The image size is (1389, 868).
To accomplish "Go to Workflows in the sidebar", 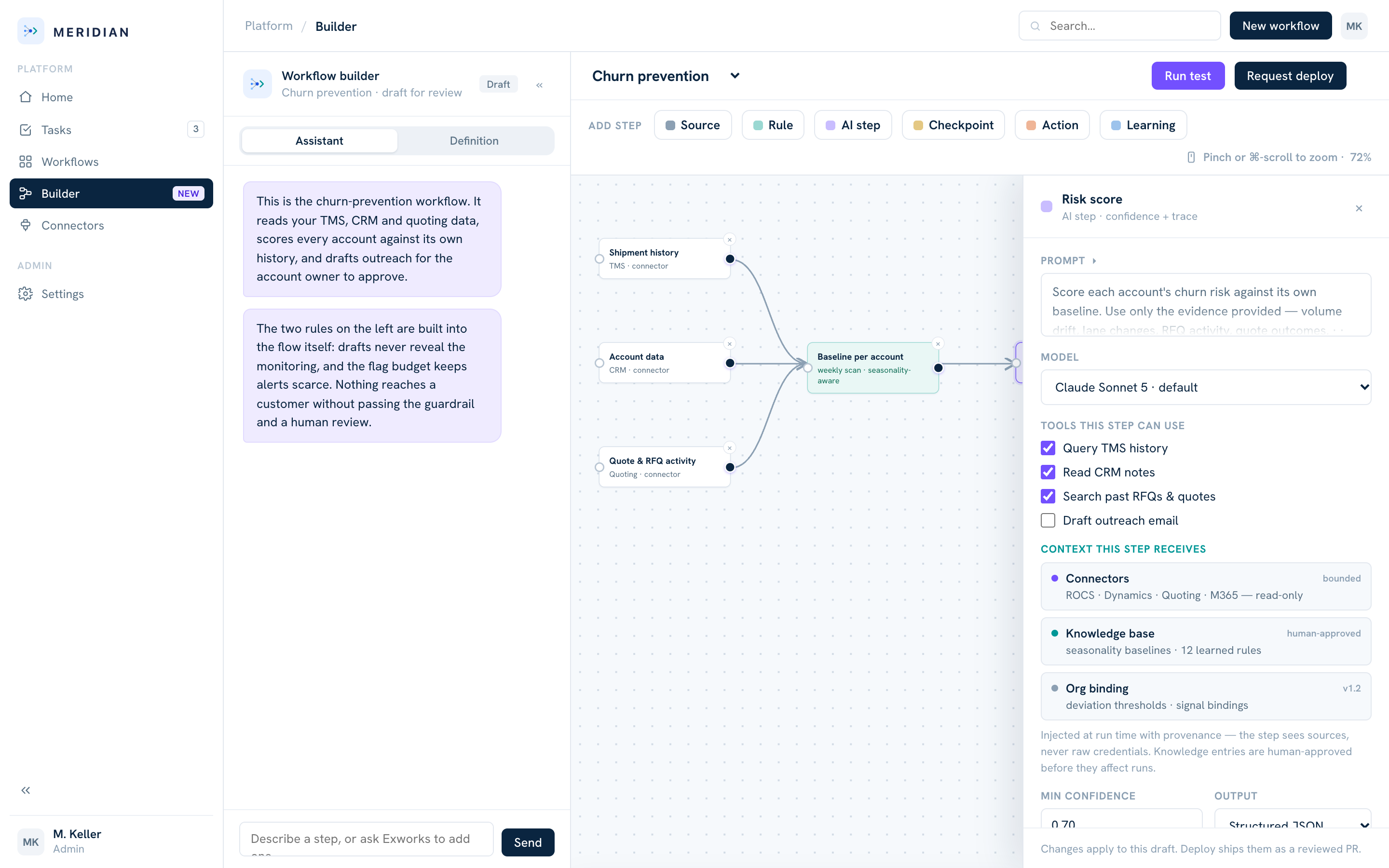I will [x=111, y=162].
